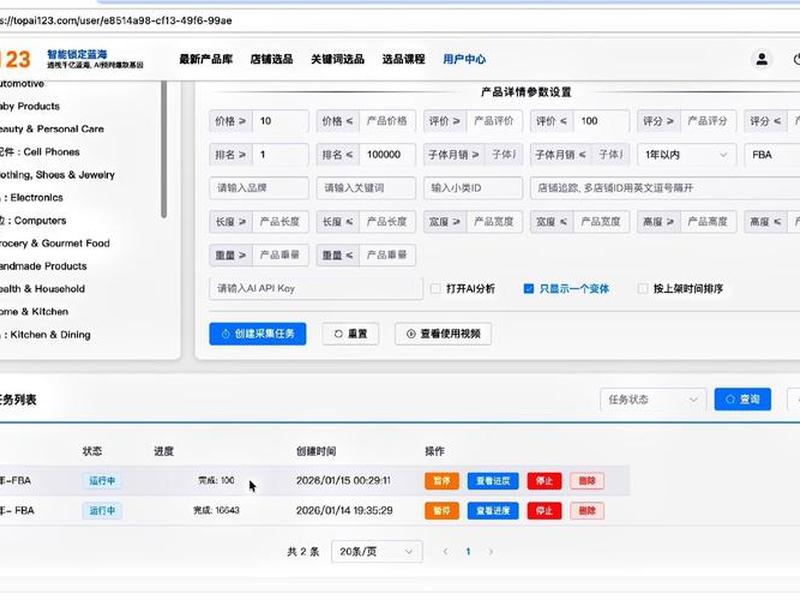Select the Clothing, Shoes & Jewelry category
The height and width of the screenshot is (600, 800).
pyautogui.click(x=57, y=175)
